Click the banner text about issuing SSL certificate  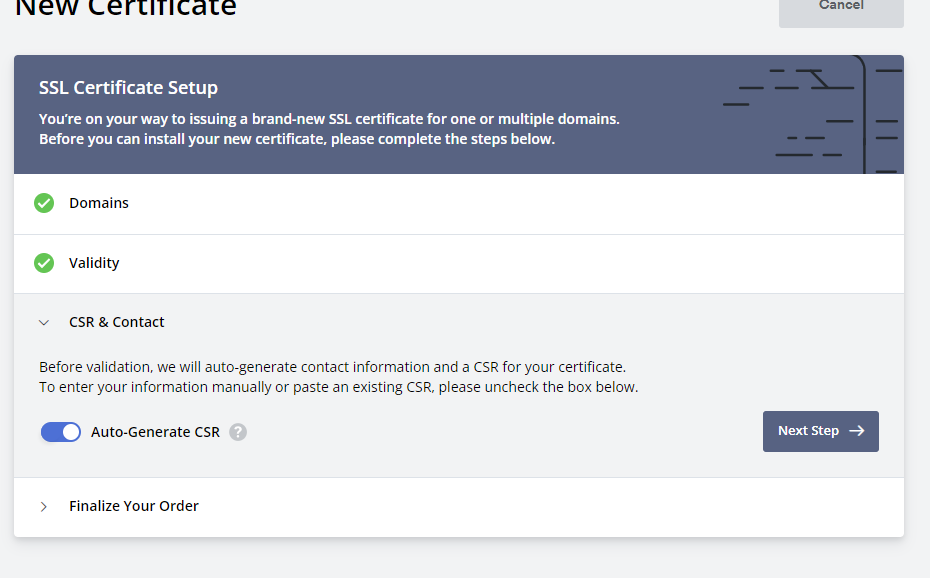tap(329, 129)
